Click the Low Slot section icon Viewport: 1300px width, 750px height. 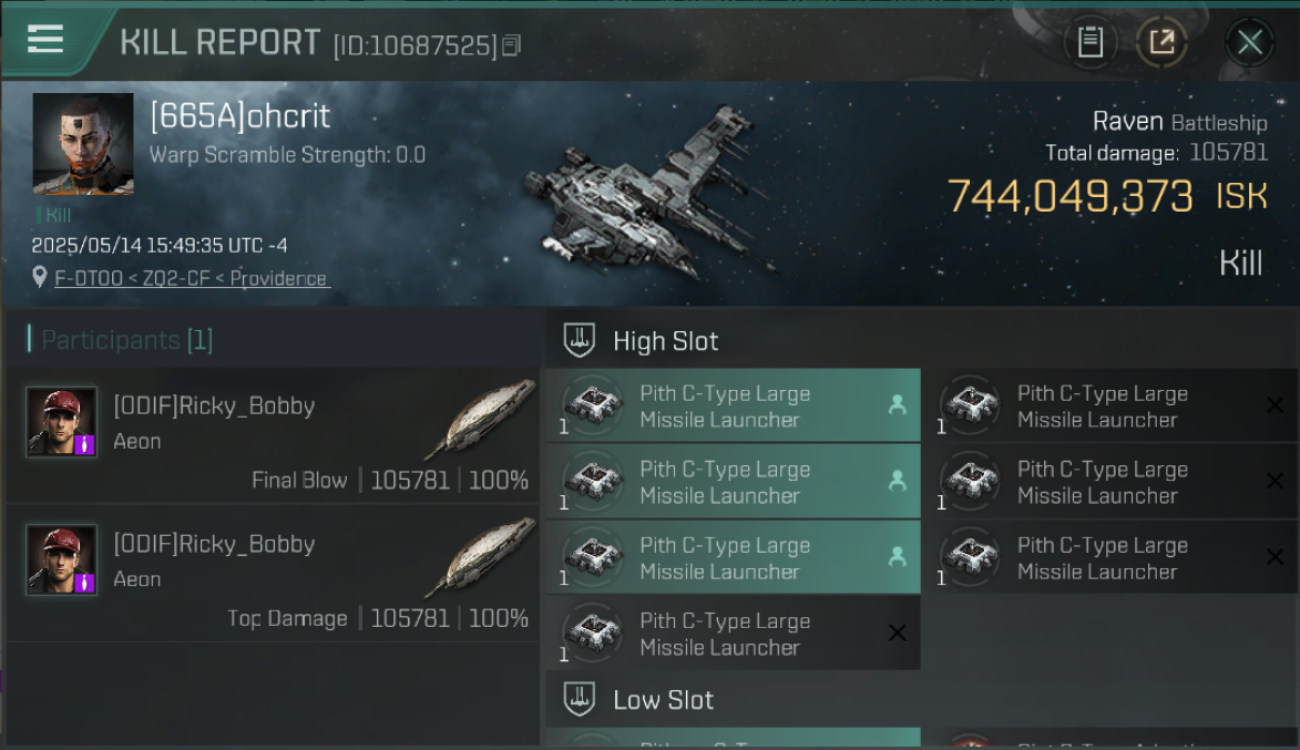click(x=580, y=699)
